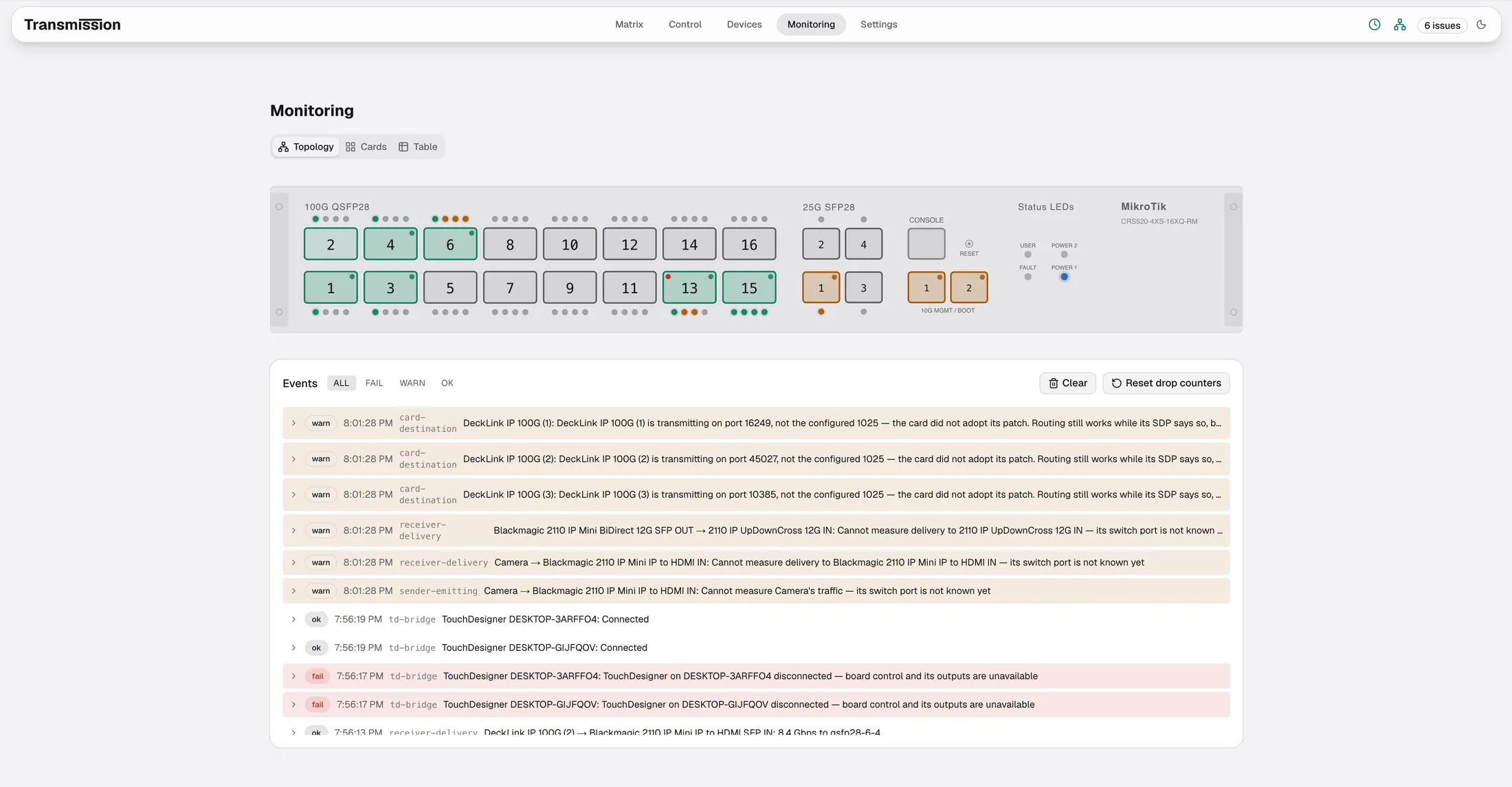Switch to Topology view
Screen dimensions: 1512x787
306,146
